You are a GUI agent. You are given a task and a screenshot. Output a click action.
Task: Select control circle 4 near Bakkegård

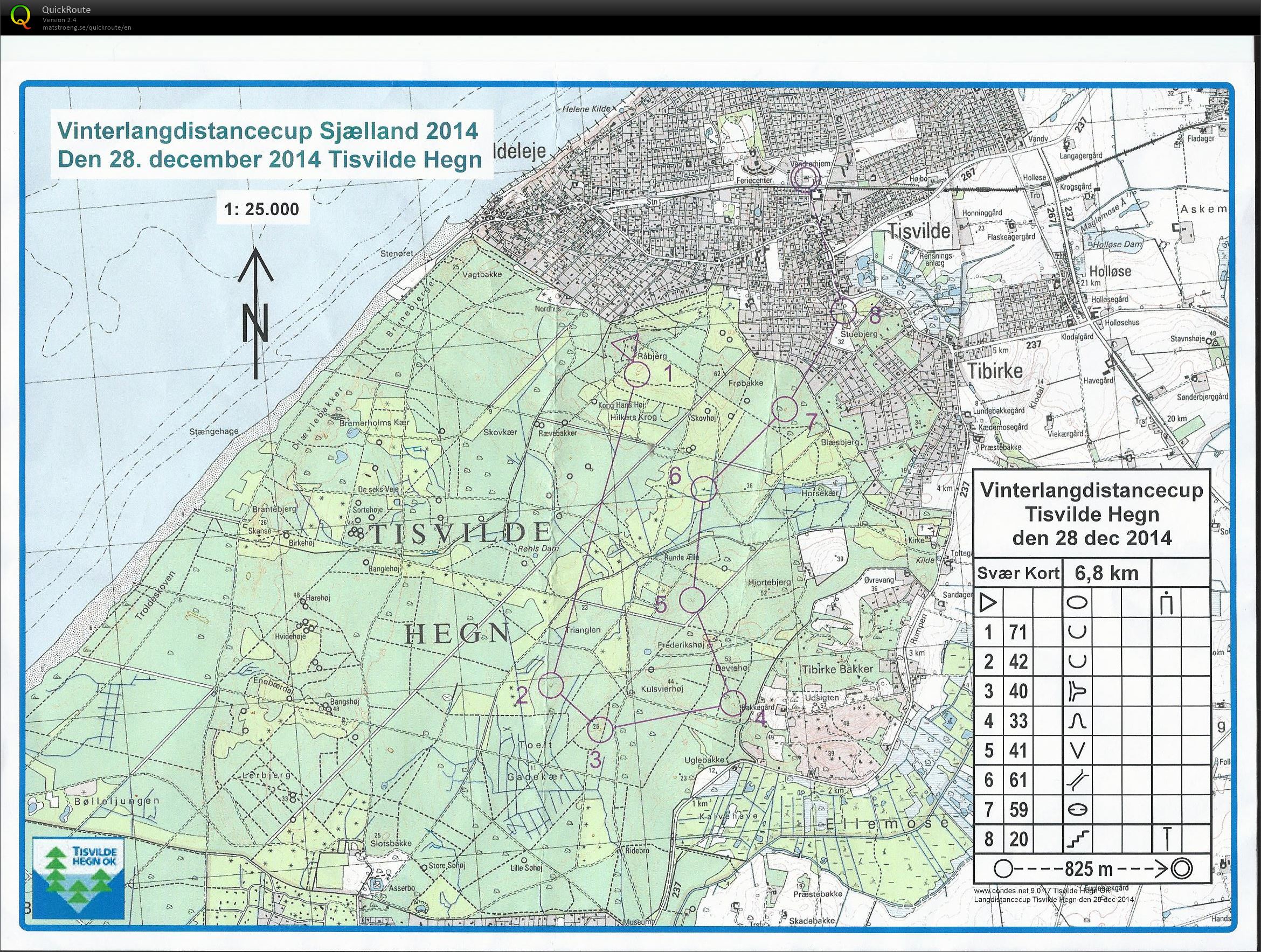coord(732,703)
